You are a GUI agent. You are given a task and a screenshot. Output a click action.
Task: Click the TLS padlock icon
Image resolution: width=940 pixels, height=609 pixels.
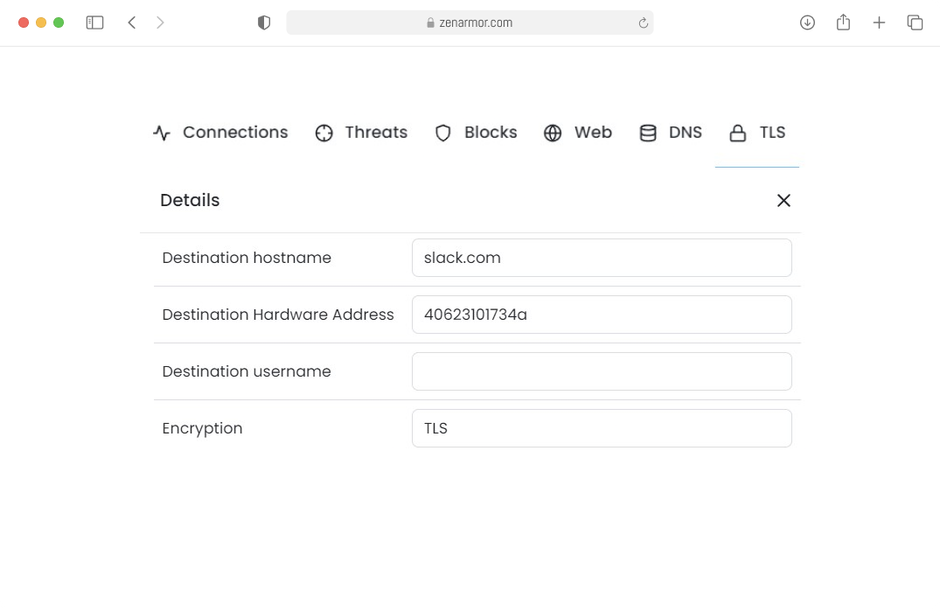[737, 132]
